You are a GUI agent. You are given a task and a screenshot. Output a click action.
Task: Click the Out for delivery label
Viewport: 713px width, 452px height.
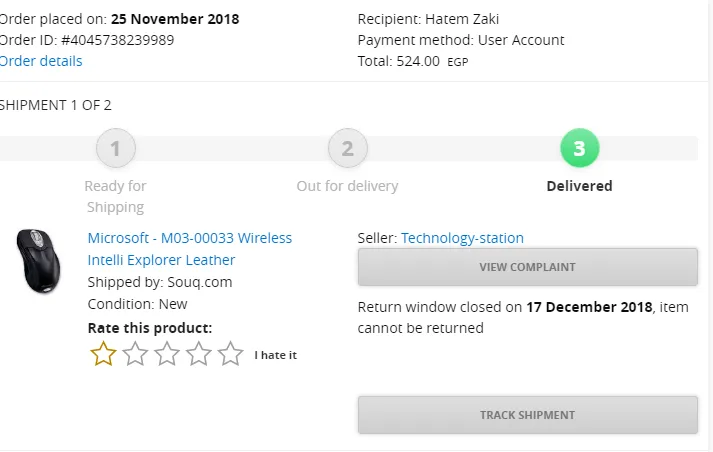click(x=347, y=186)
